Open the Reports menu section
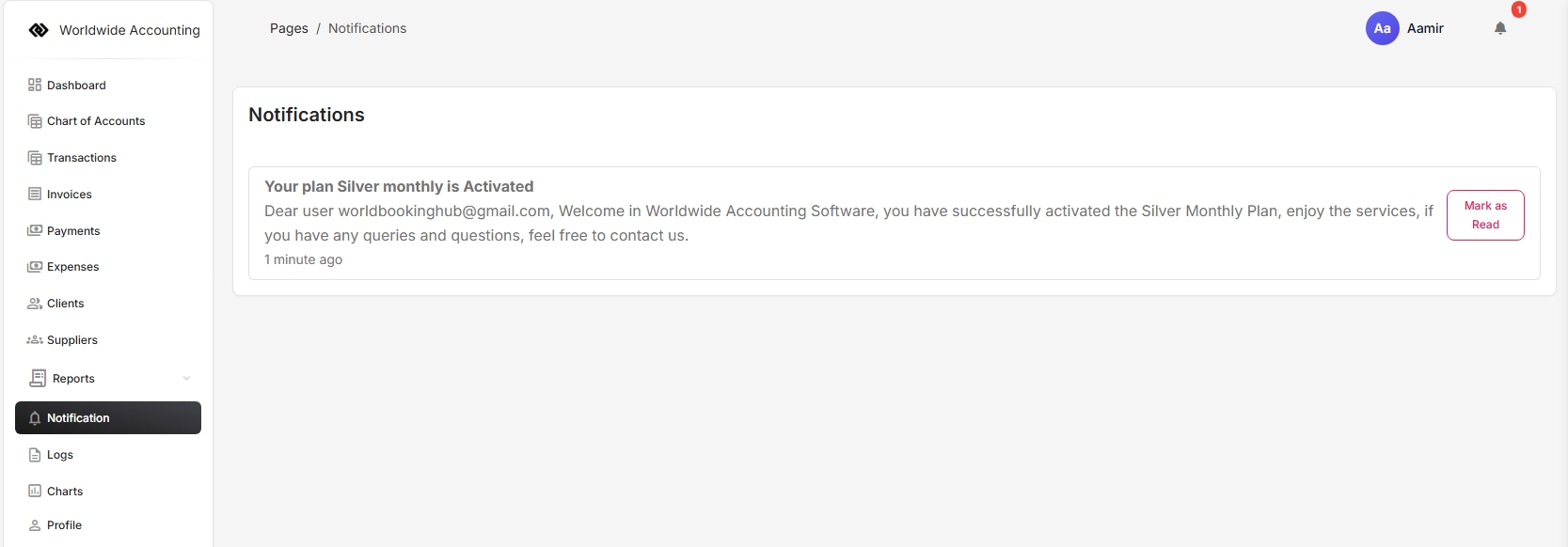This screenshot has height=547, width=1568. (x=73, y=379)
